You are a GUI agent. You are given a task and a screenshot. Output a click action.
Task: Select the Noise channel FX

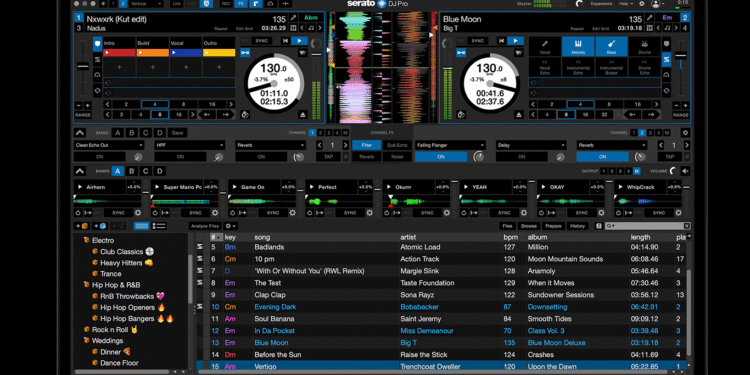pos(397,156)
